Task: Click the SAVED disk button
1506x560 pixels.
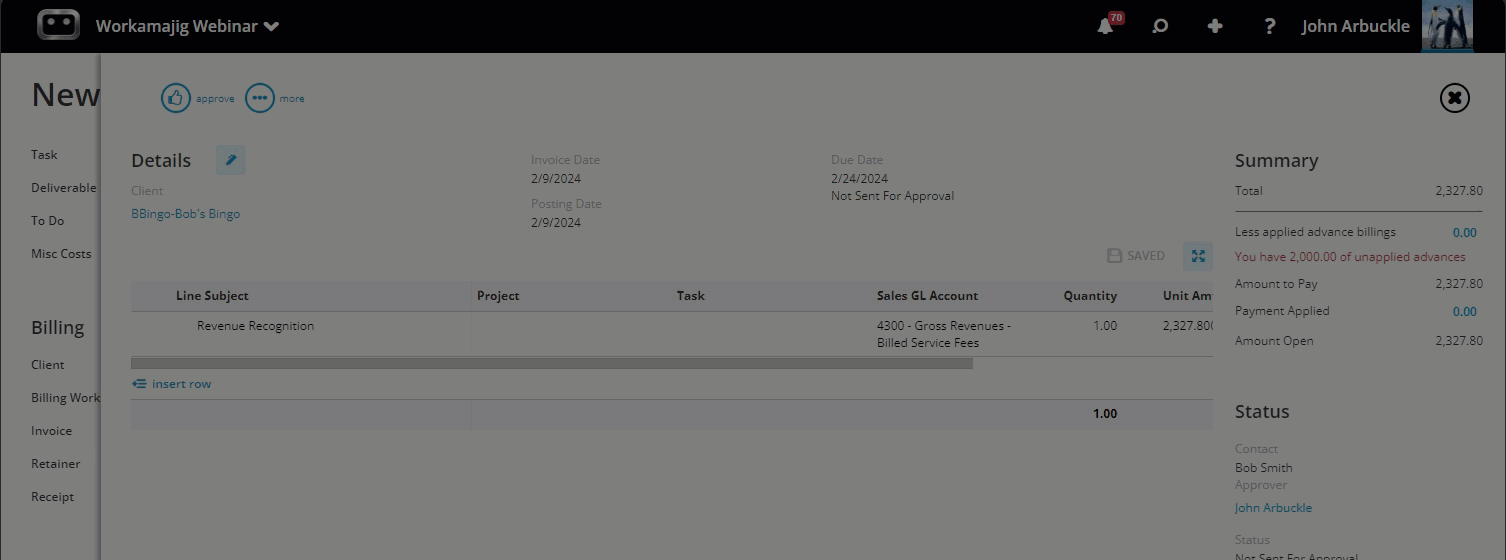Action: [x=1136, y=256]
